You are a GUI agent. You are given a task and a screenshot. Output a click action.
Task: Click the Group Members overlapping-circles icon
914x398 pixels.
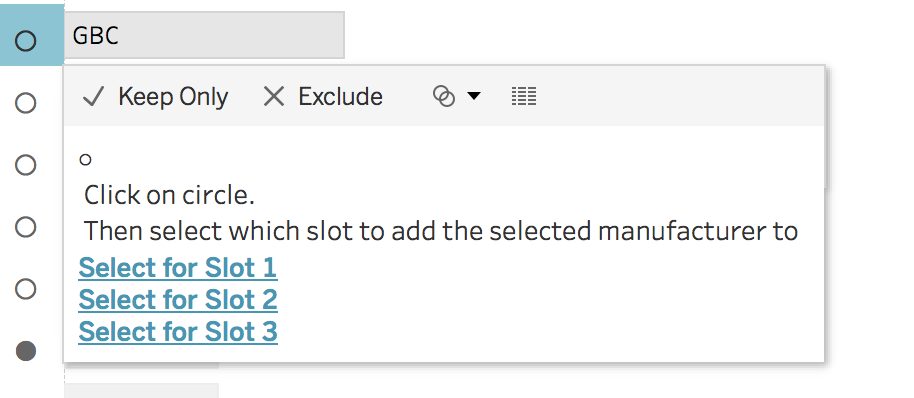click(x=444, y=96)
